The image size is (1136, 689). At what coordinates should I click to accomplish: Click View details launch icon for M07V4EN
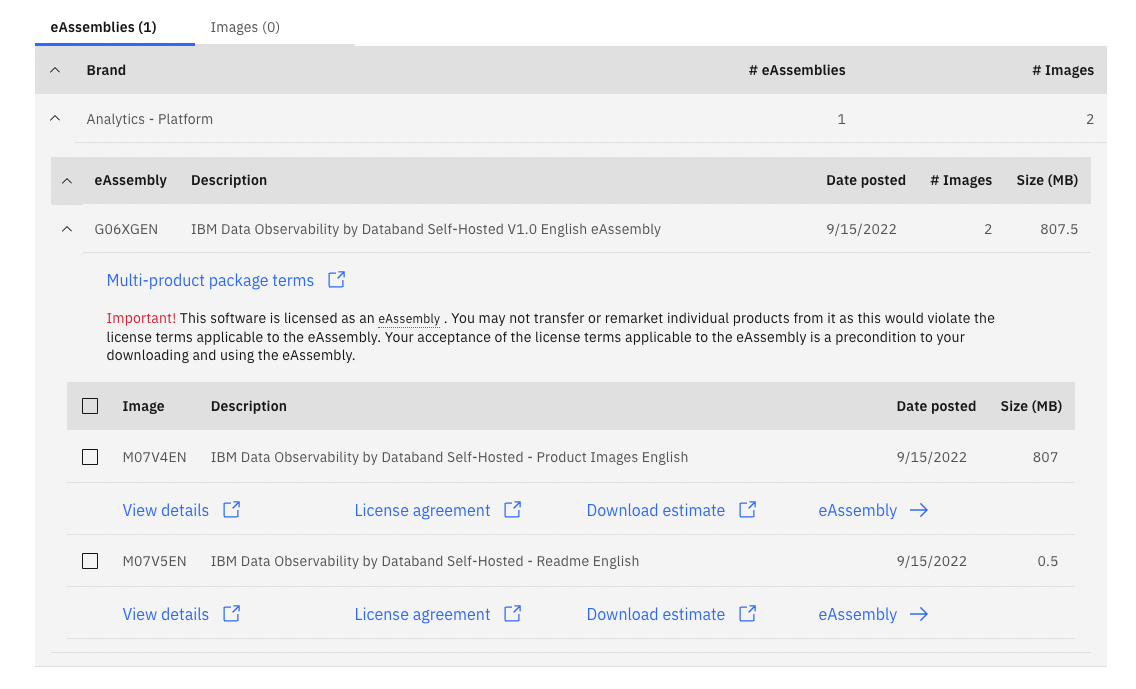pyautogui.click(x=231, y=510)
